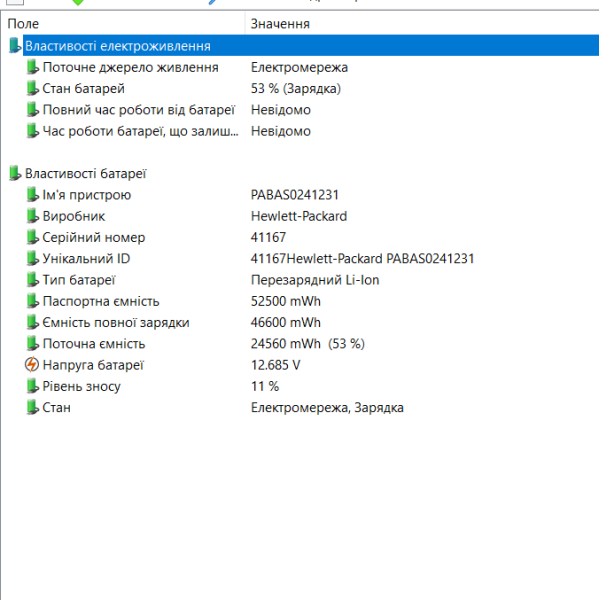This screenshot has height=600, width=600.
Task: Click the 24560 mWh (53 %) value
Action: tap(308, 344)
